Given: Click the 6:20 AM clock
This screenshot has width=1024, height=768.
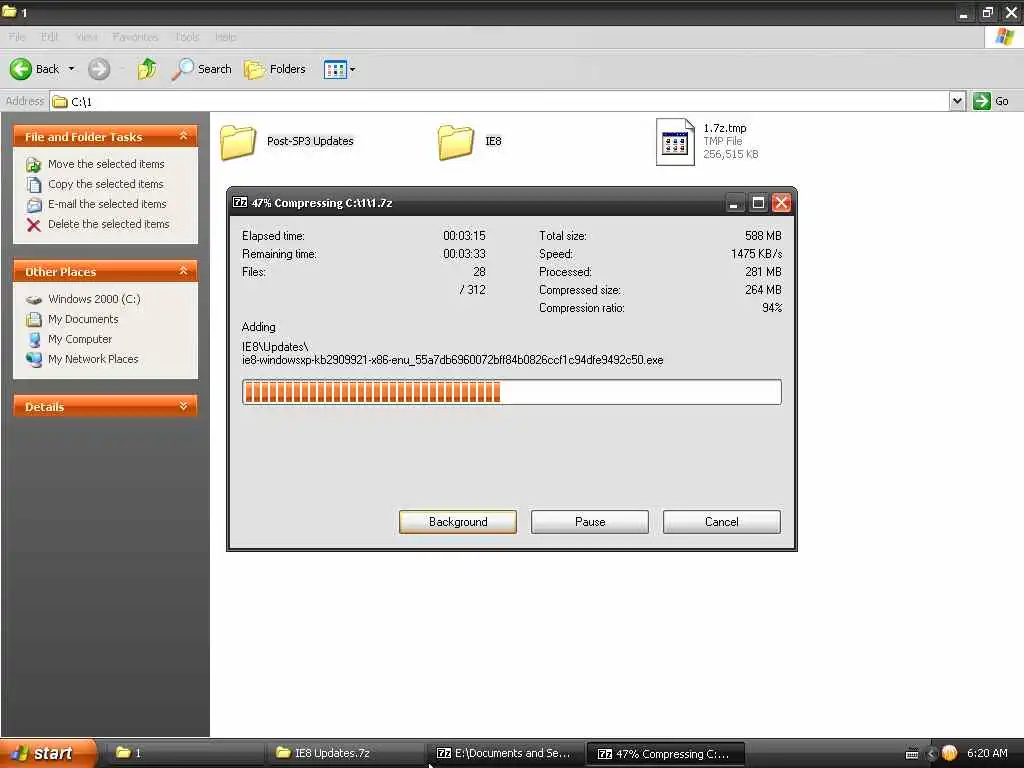Looking at the screenshot, I should [987, 753].
